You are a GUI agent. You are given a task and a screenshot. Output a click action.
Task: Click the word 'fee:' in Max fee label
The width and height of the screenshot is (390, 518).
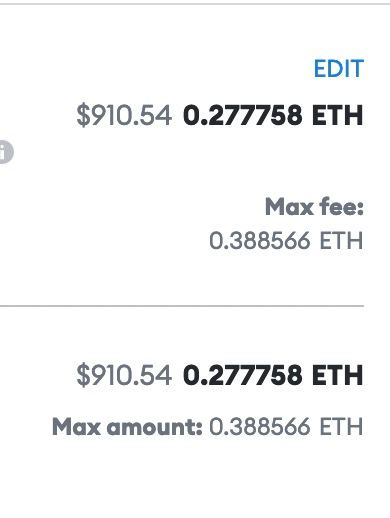point(341,207)
